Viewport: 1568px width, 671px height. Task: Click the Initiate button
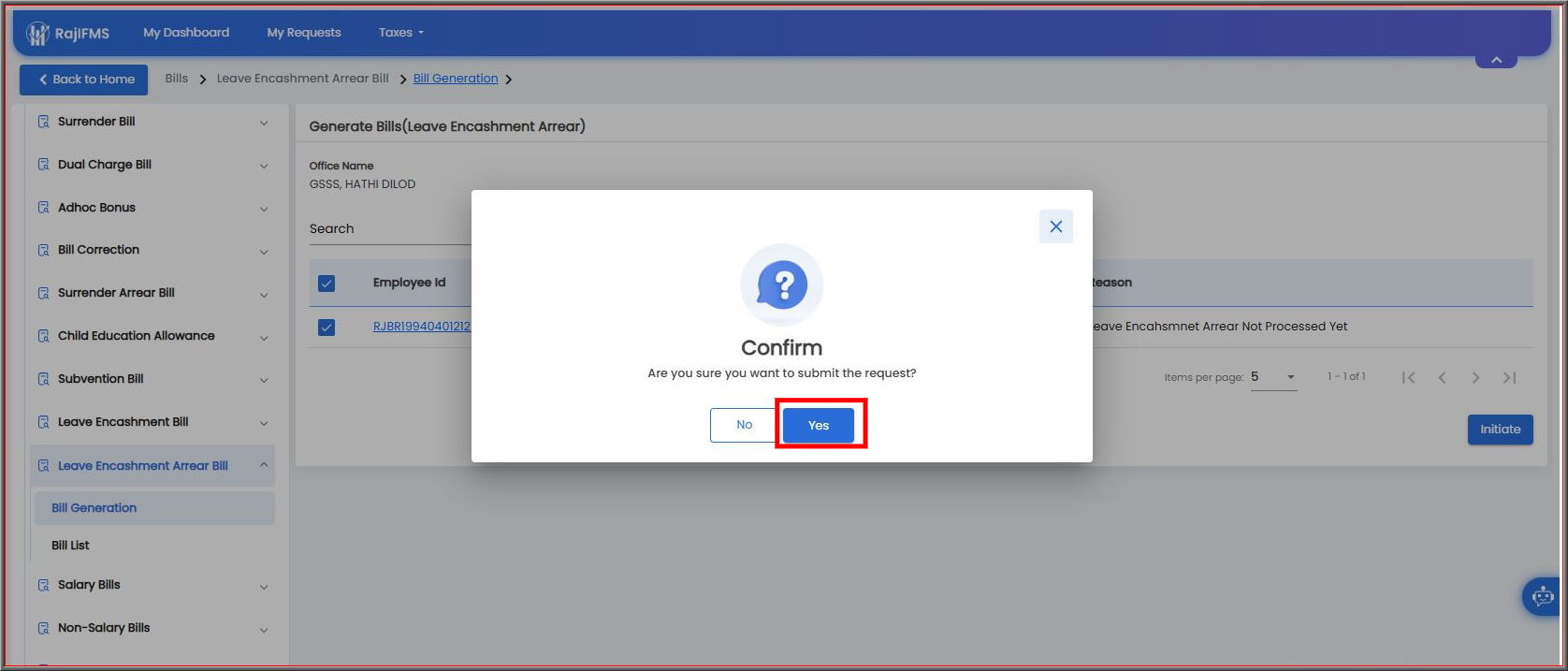pyautogui.click(x=1500, y=430)
